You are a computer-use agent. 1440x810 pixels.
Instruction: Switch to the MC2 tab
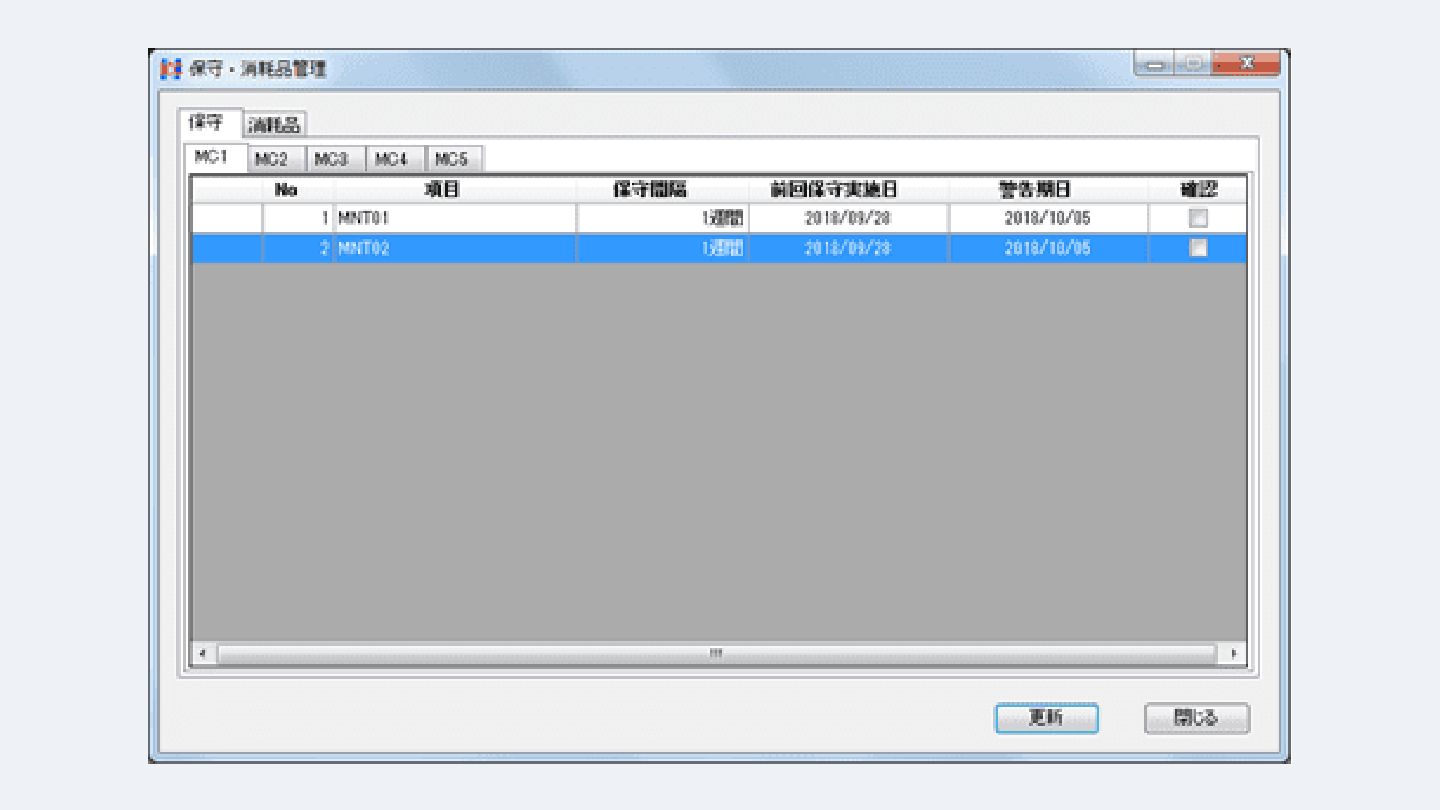click(x=273, y=159)
